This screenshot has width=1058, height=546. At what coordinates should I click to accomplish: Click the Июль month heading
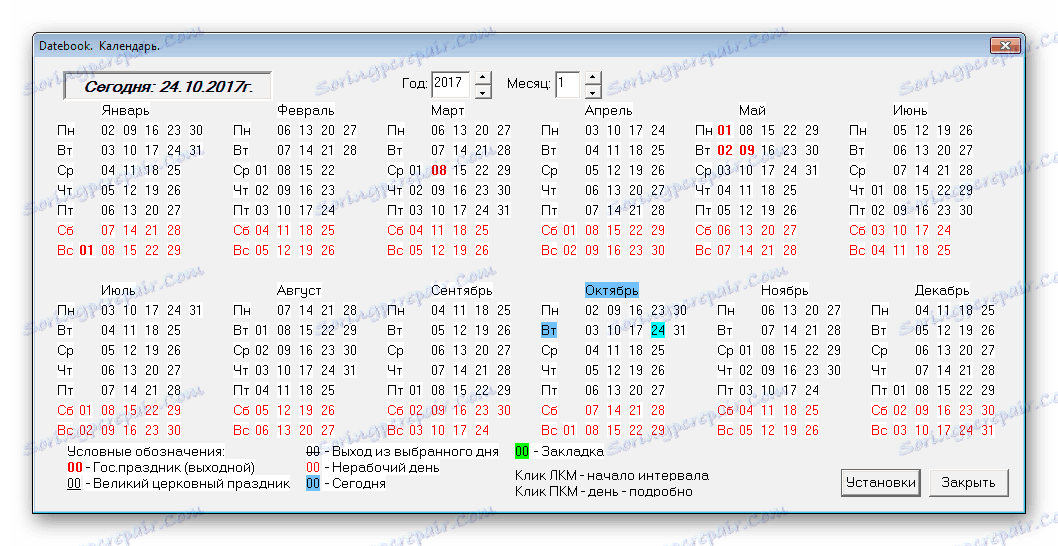(118, 290)
